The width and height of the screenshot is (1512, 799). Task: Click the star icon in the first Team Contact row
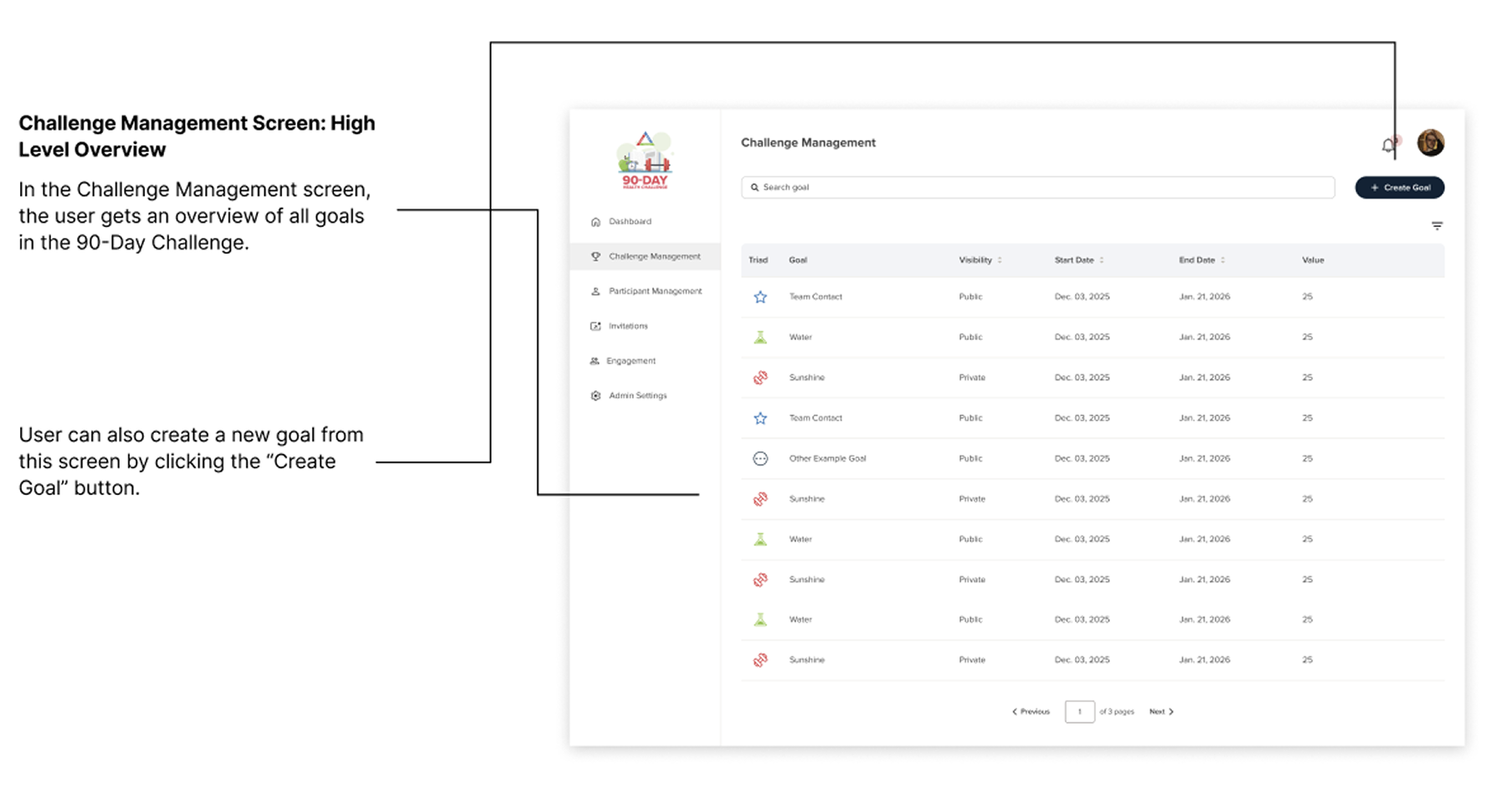click(760, 297)
